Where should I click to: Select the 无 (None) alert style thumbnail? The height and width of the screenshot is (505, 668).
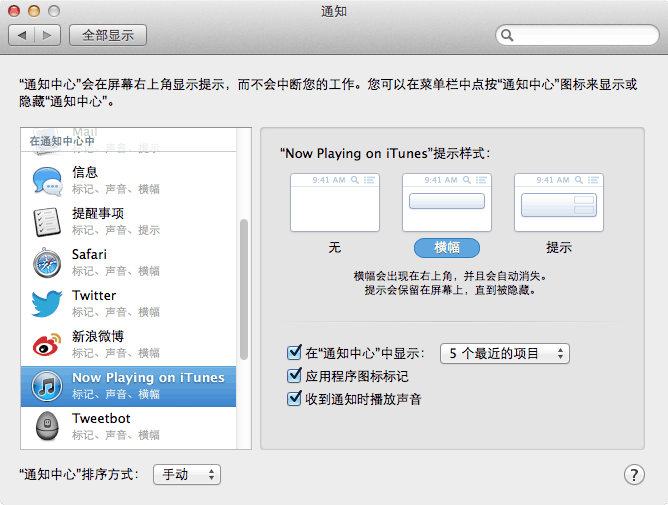[x=335, y=202]
